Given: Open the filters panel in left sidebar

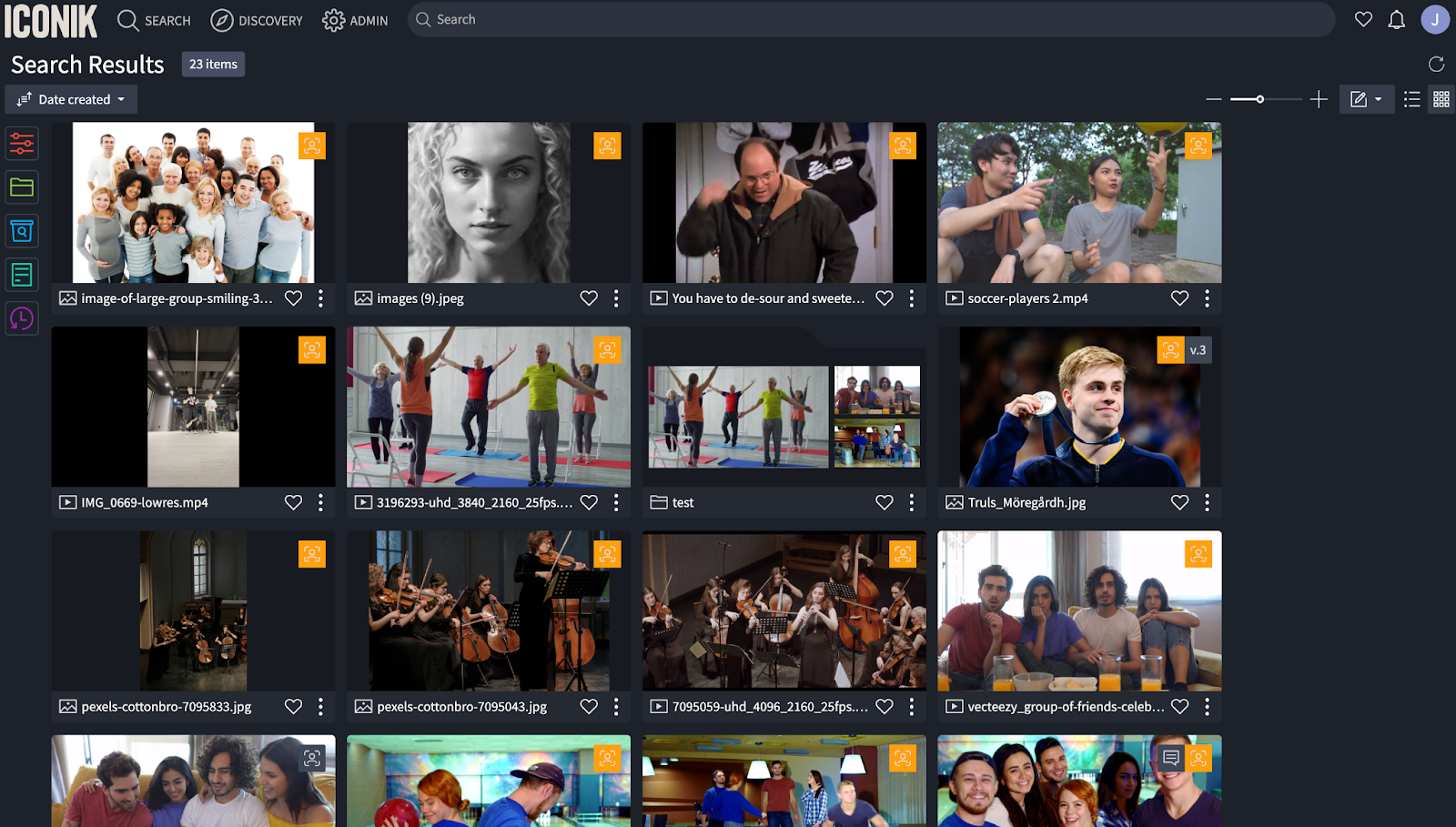Looking at the screenshot, I should (22, 144).
